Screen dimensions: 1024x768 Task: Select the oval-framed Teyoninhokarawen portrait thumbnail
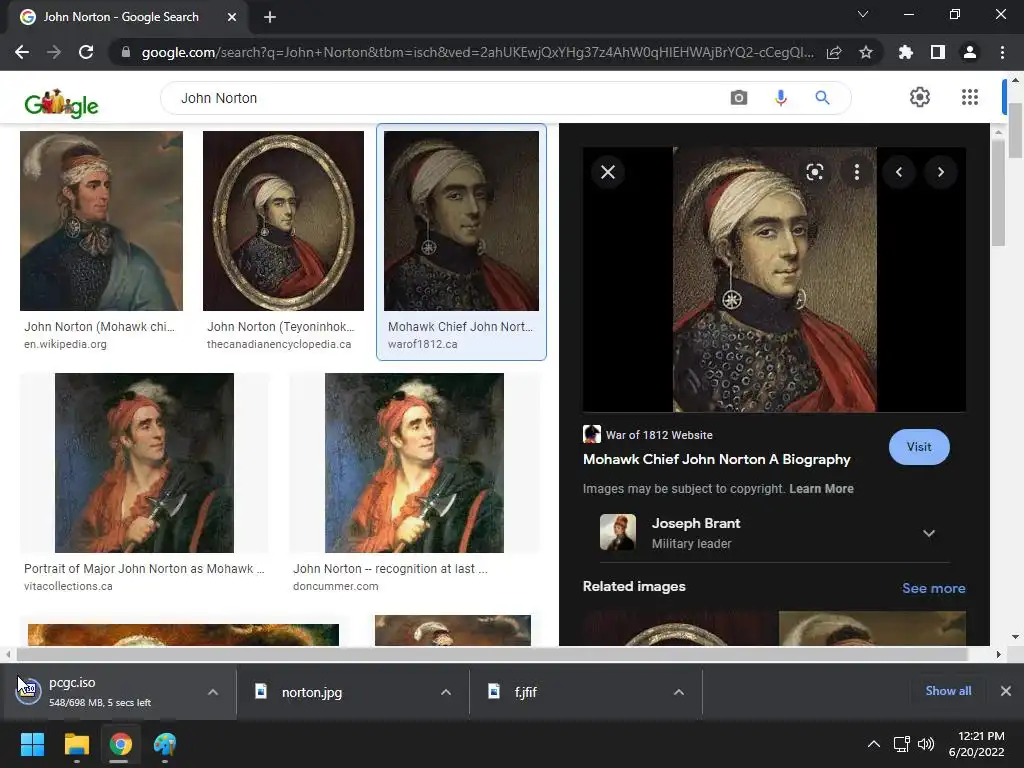coord(283,221)
